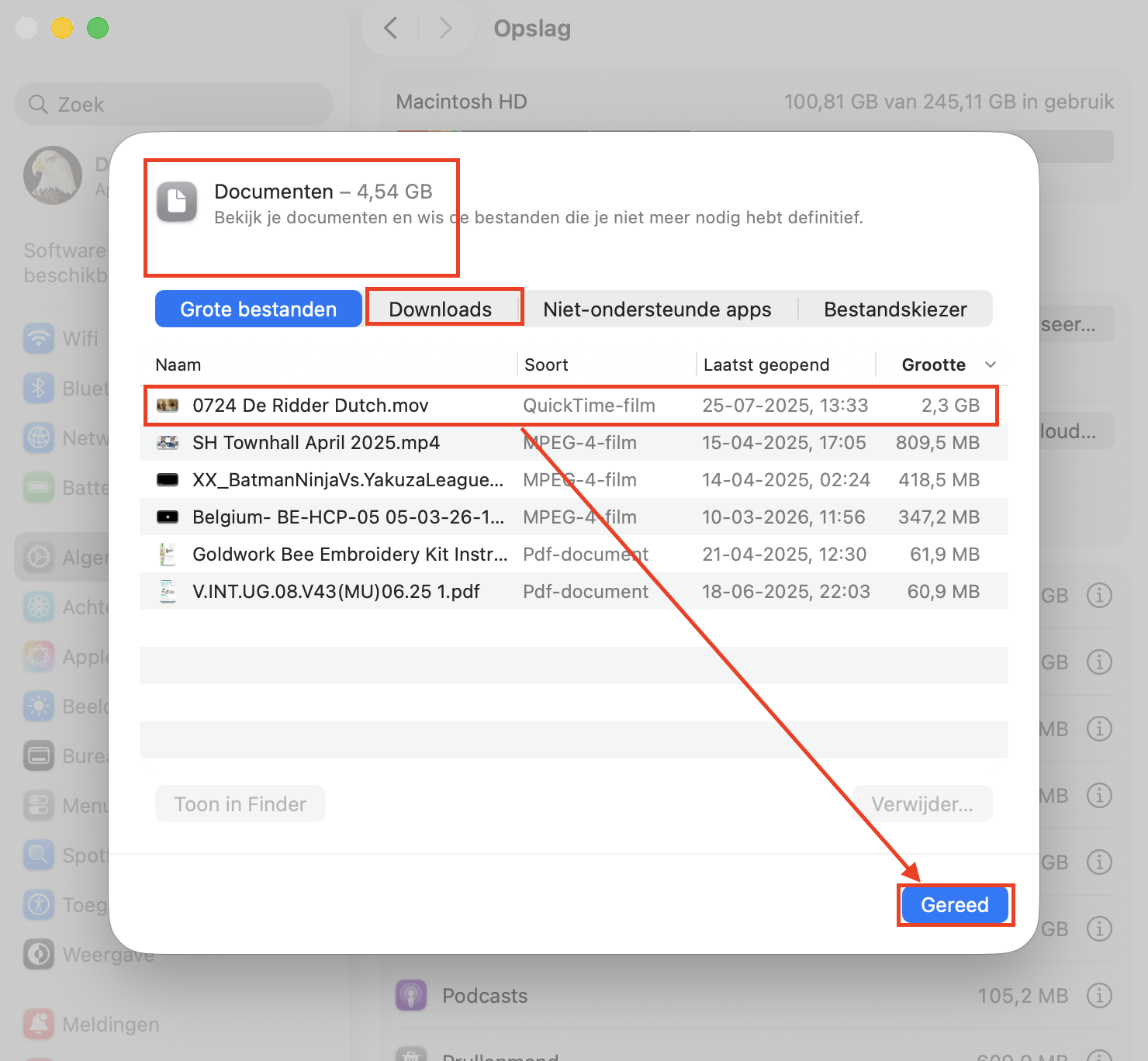Open the Niet-ondersteunde apps tab
This screenshot has height=1061, width=1148.
pos(656,309)
